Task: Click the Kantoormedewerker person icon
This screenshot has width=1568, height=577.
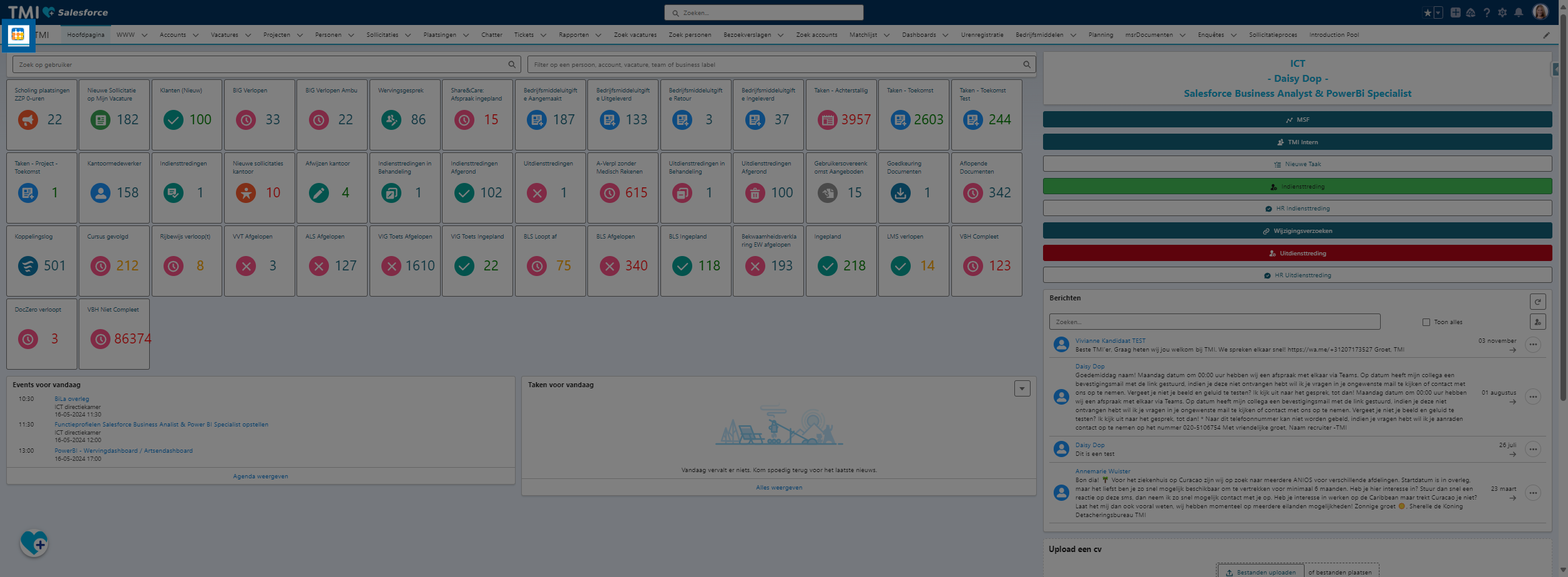Action: (x=100, y=193)
